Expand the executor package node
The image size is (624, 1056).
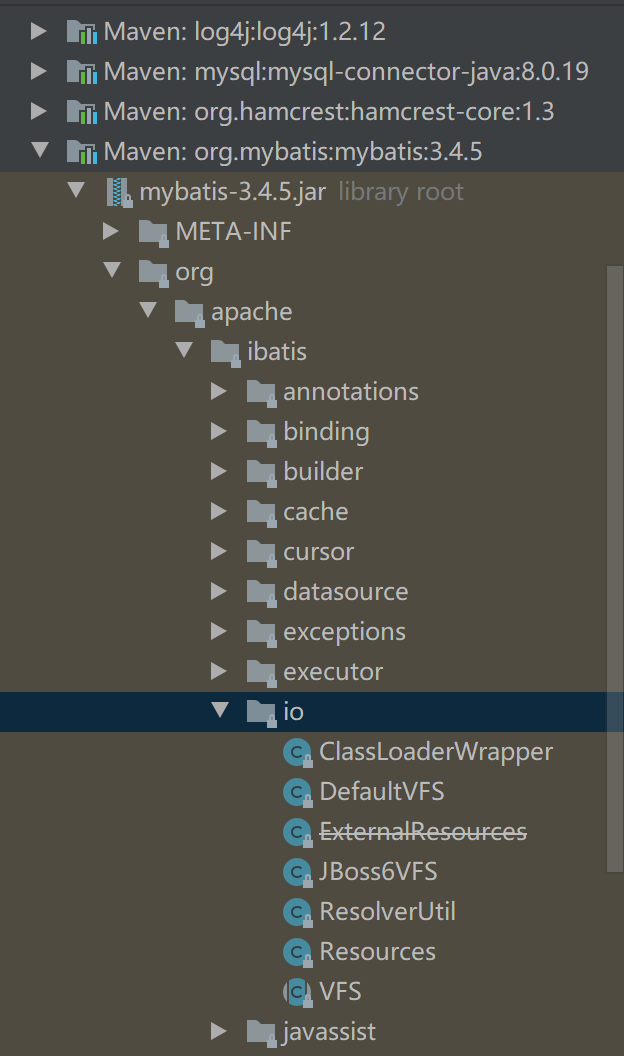coord(219,671)
